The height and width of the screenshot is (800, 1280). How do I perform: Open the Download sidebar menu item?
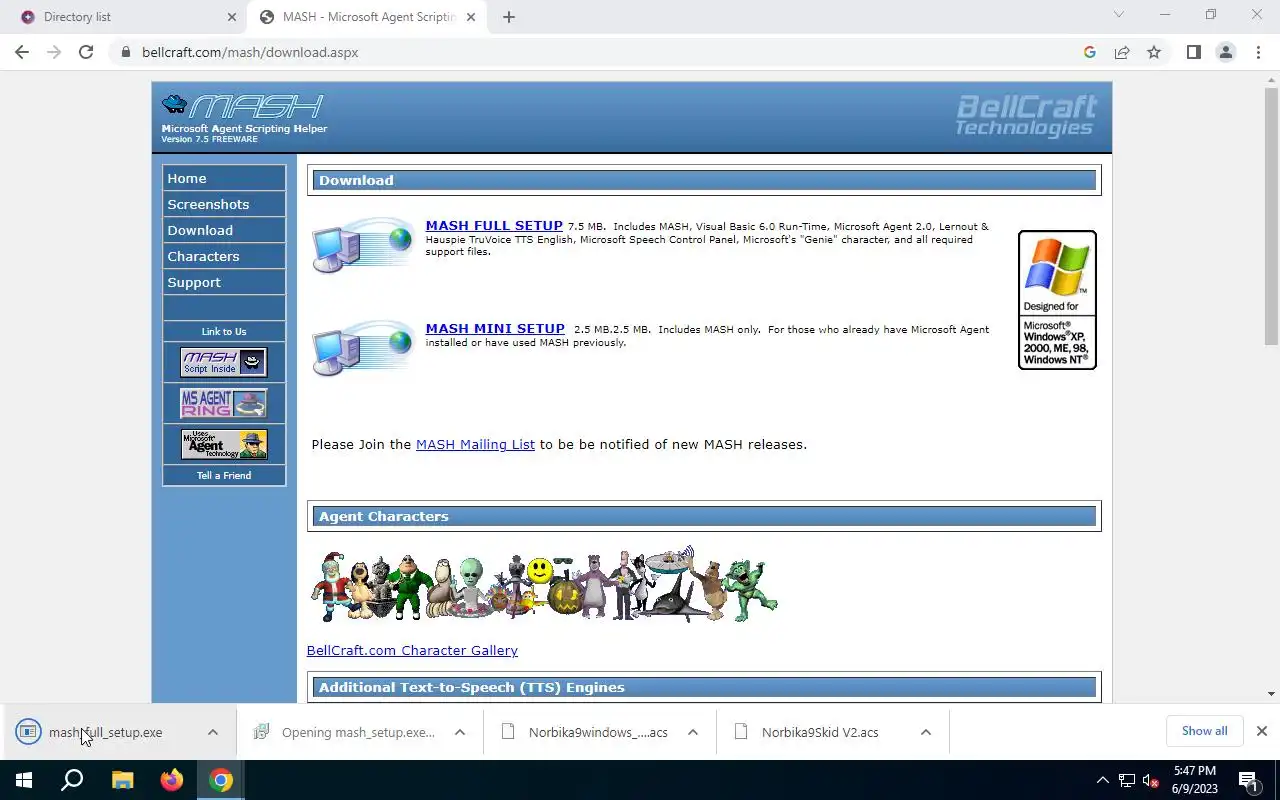224,230
